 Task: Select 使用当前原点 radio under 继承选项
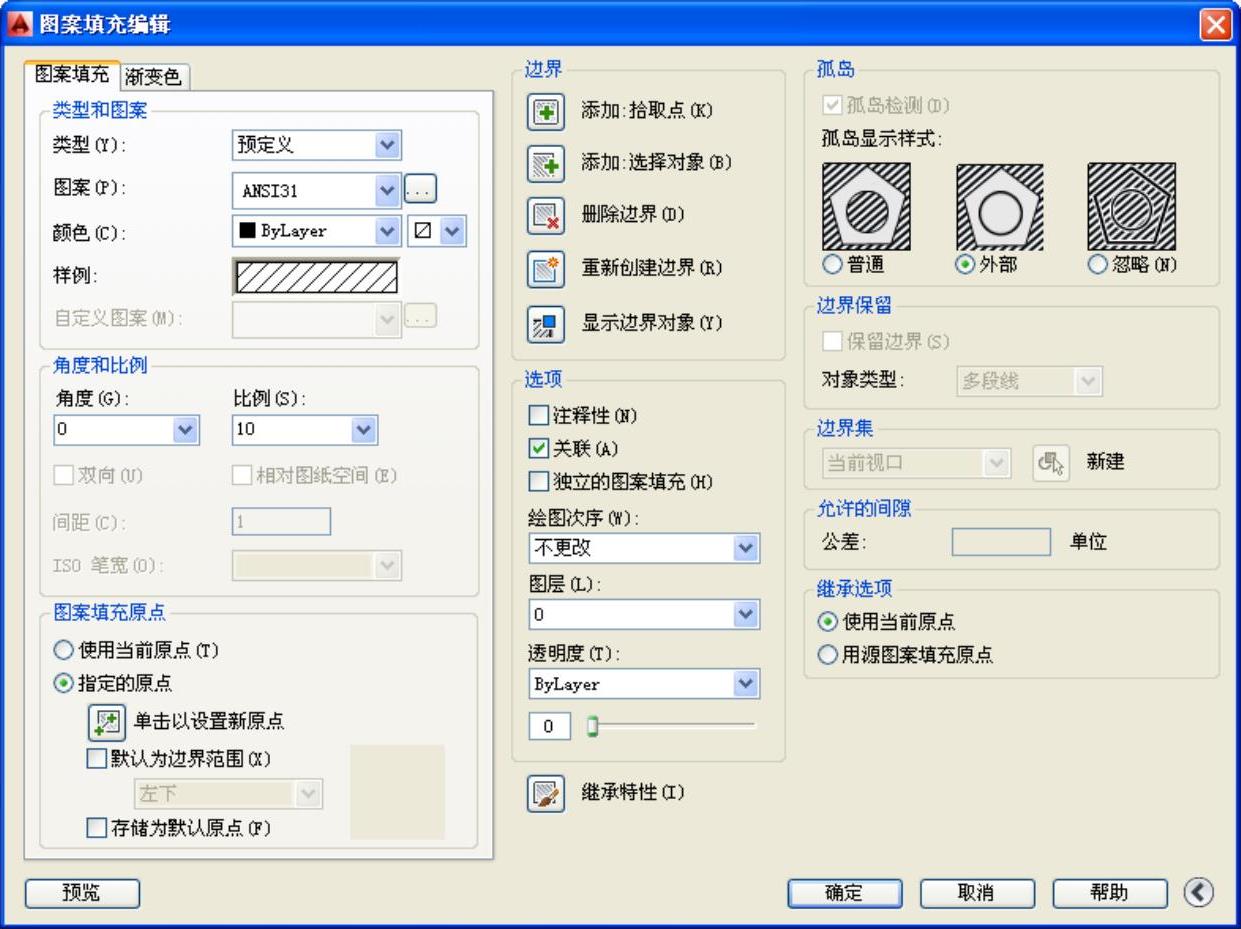click(828, 622)
